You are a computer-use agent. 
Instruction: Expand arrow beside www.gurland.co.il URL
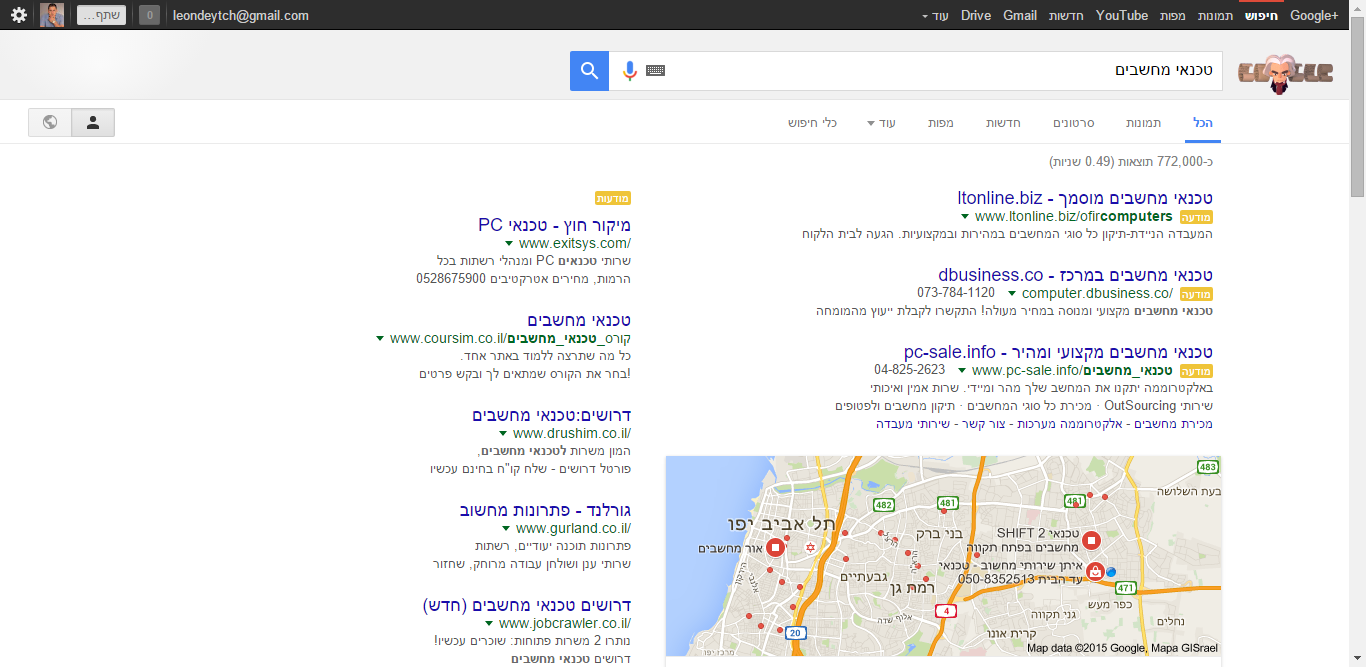506,529
